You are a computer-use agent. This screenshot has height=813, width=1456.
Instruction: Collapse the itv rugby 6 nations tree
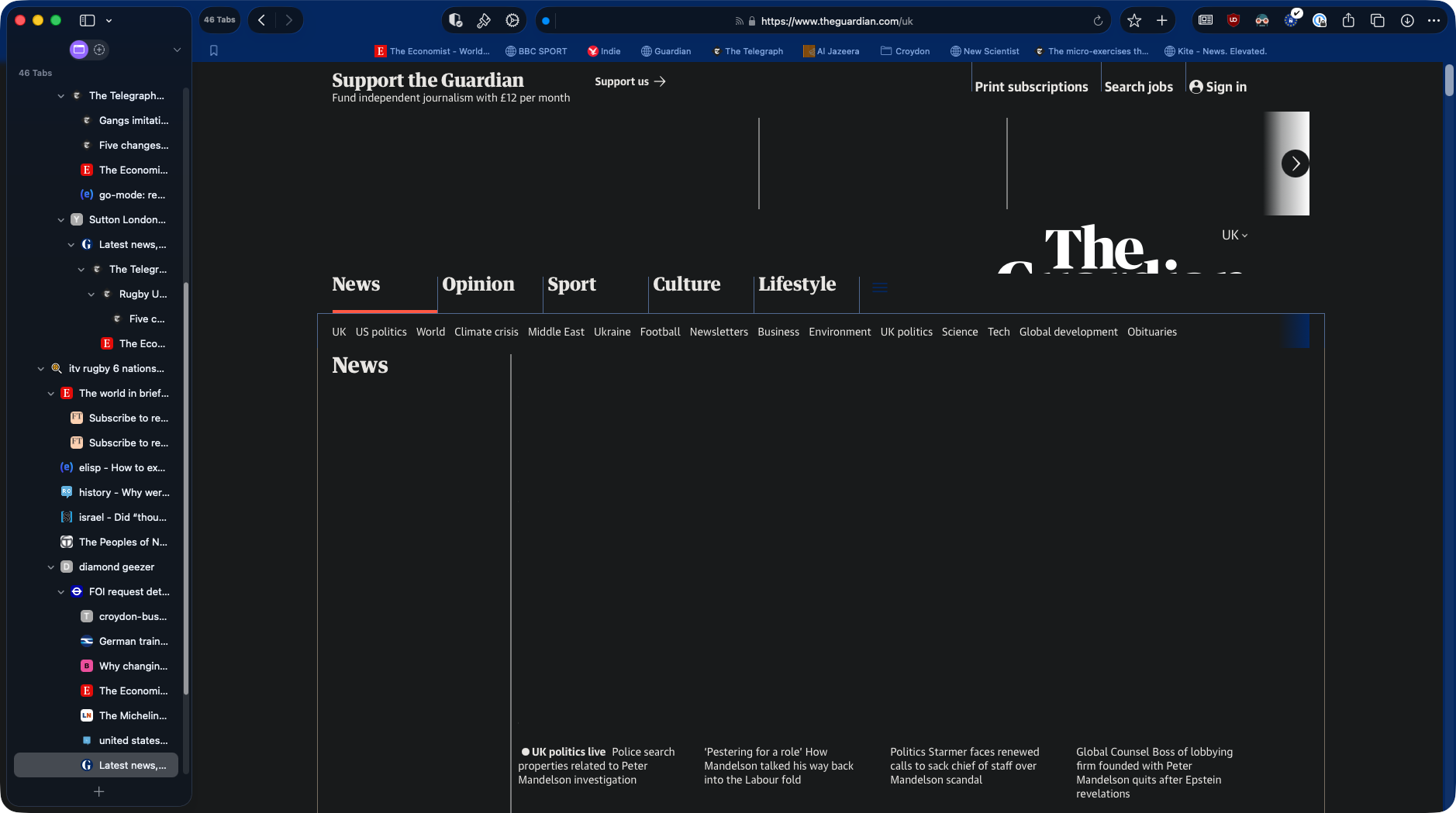(x=41, y=368)
